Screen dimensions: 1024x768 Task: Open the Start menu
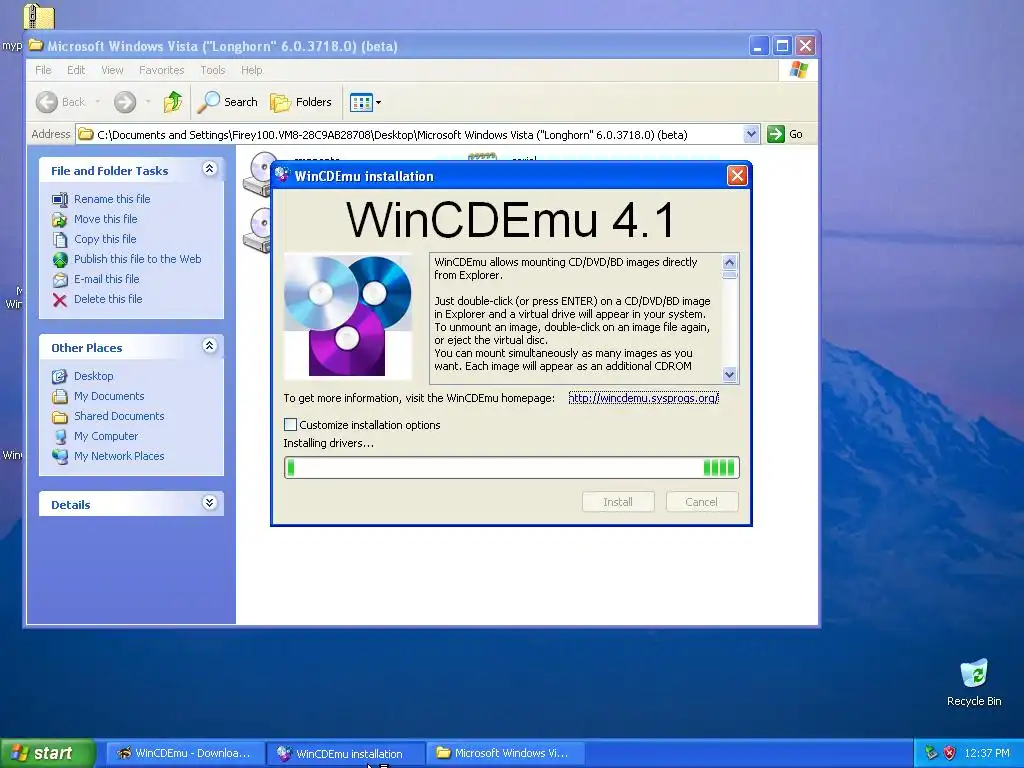47,754
